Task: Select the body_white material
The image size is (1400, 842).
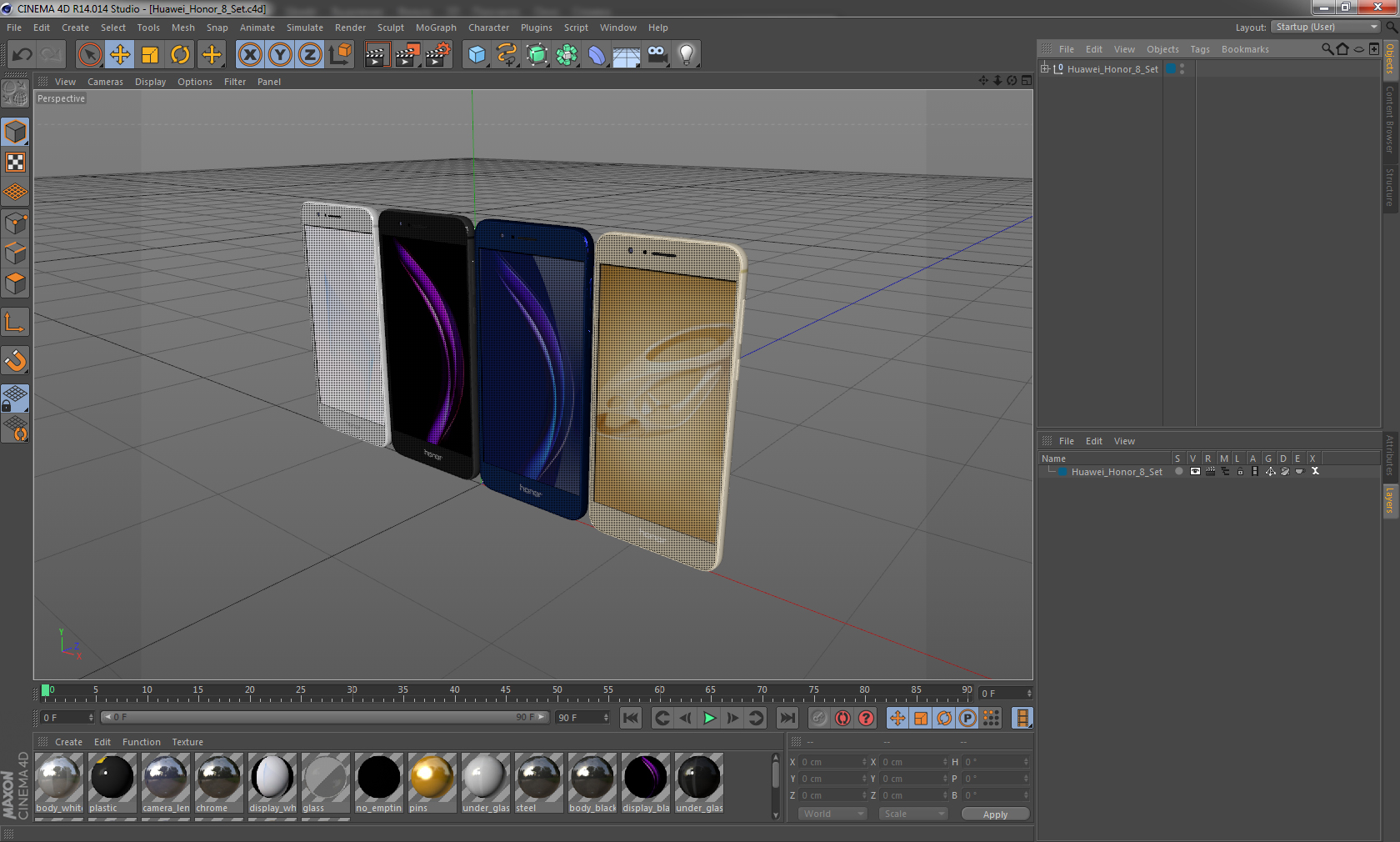Action: tap(59, 783)
